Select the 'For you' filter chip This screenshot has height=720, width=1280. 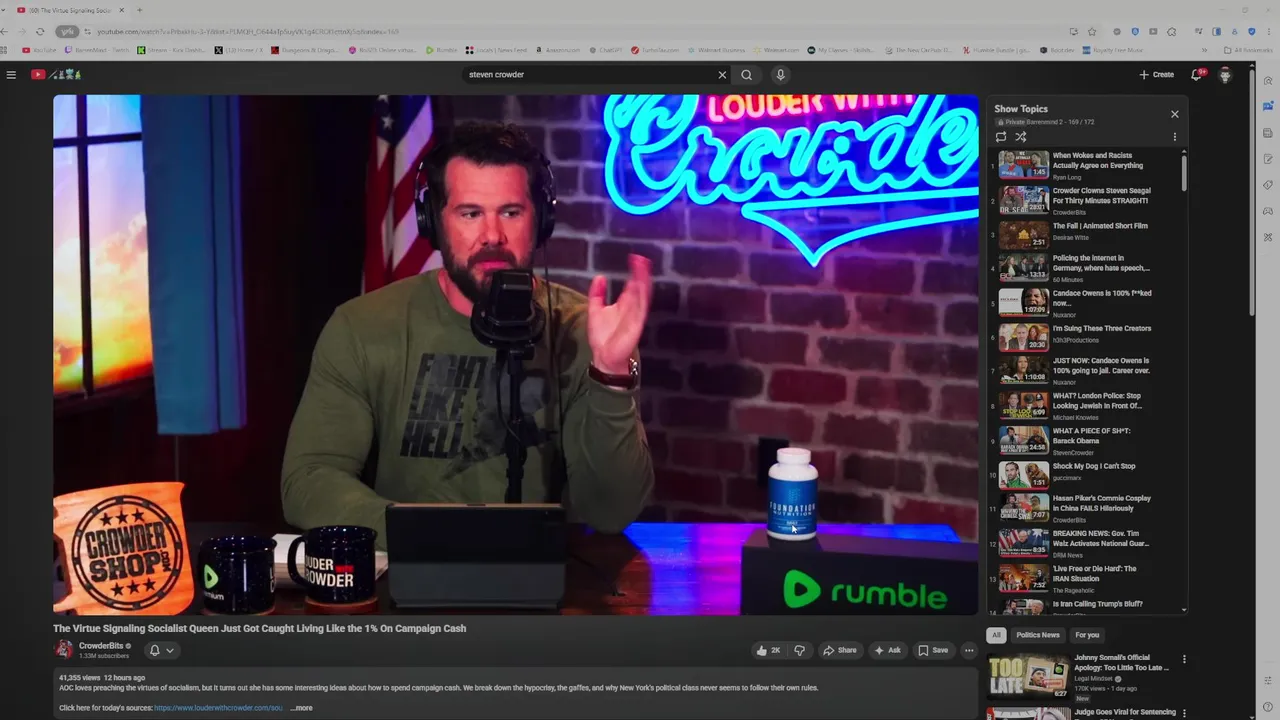point(1087,635)
